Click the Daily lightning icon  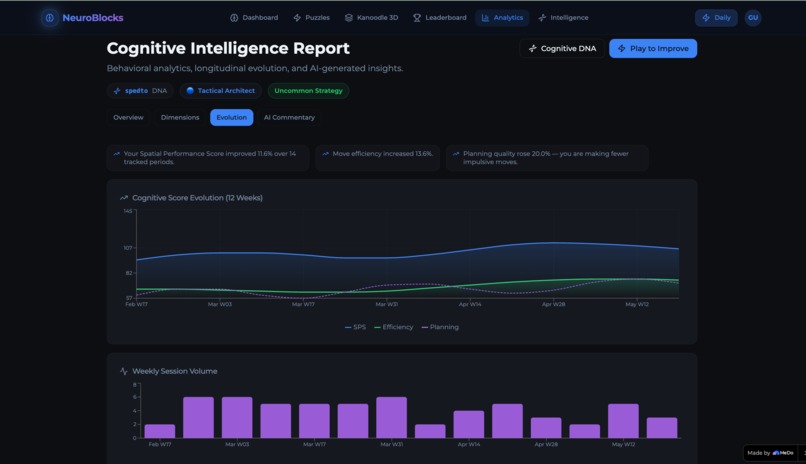point(706,17)
